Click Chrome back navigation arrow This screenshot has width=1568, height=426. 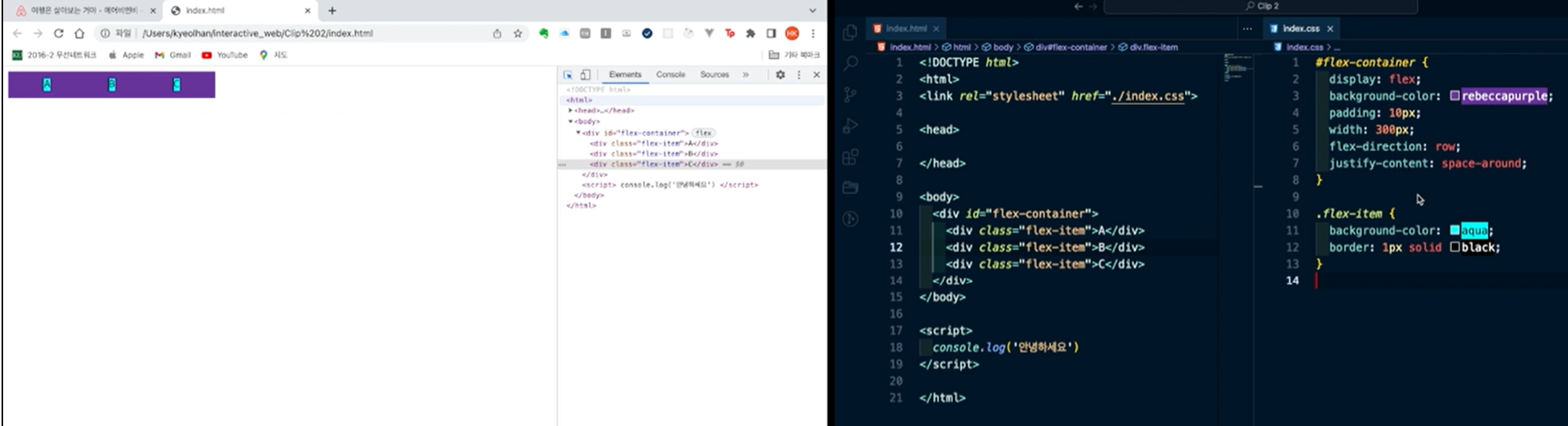click(x=17, y=34)
